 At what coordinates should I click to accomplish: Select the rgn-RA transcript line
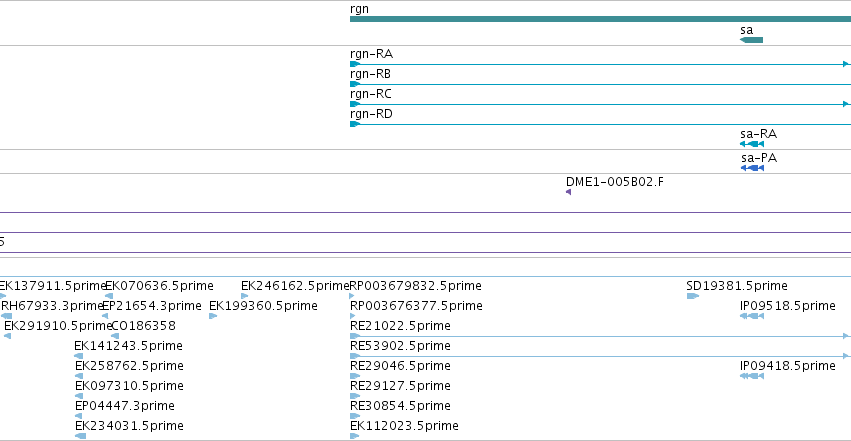pyautogui.click(x=600, y=64)
